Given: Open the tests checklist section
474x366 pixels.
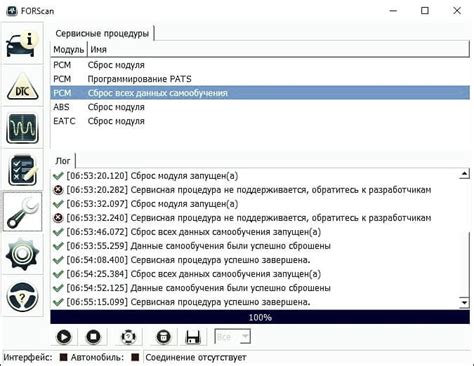Looking at the screenshot, I should [x=22, y=170].
